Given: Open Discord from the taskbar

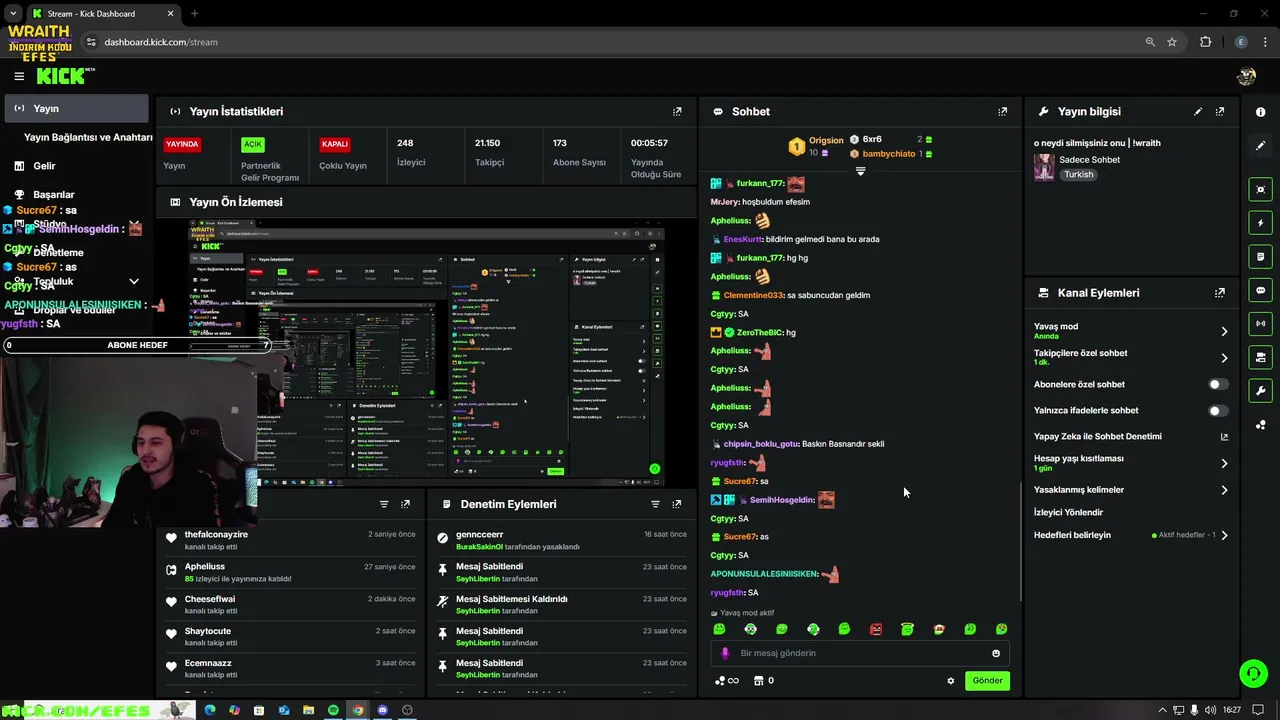Looking at the screenshot, I should tap(382, 710).
